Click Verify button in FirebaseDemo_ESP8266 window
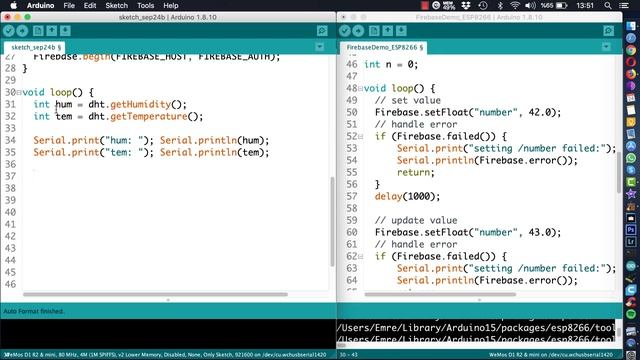Screen dimensions: 640x360 click(345, 31)
